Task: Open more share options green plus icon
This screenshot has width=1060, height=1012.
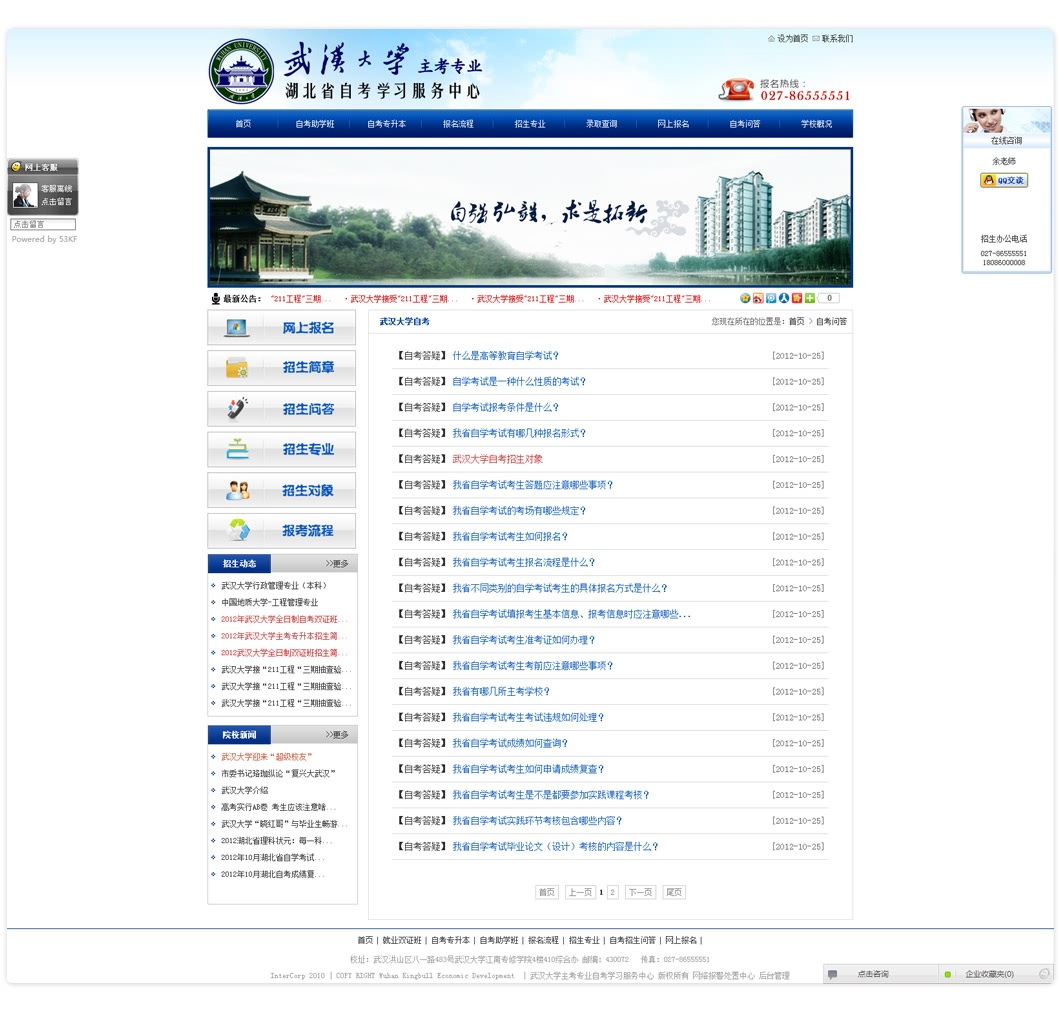Action: click(809, 298)
